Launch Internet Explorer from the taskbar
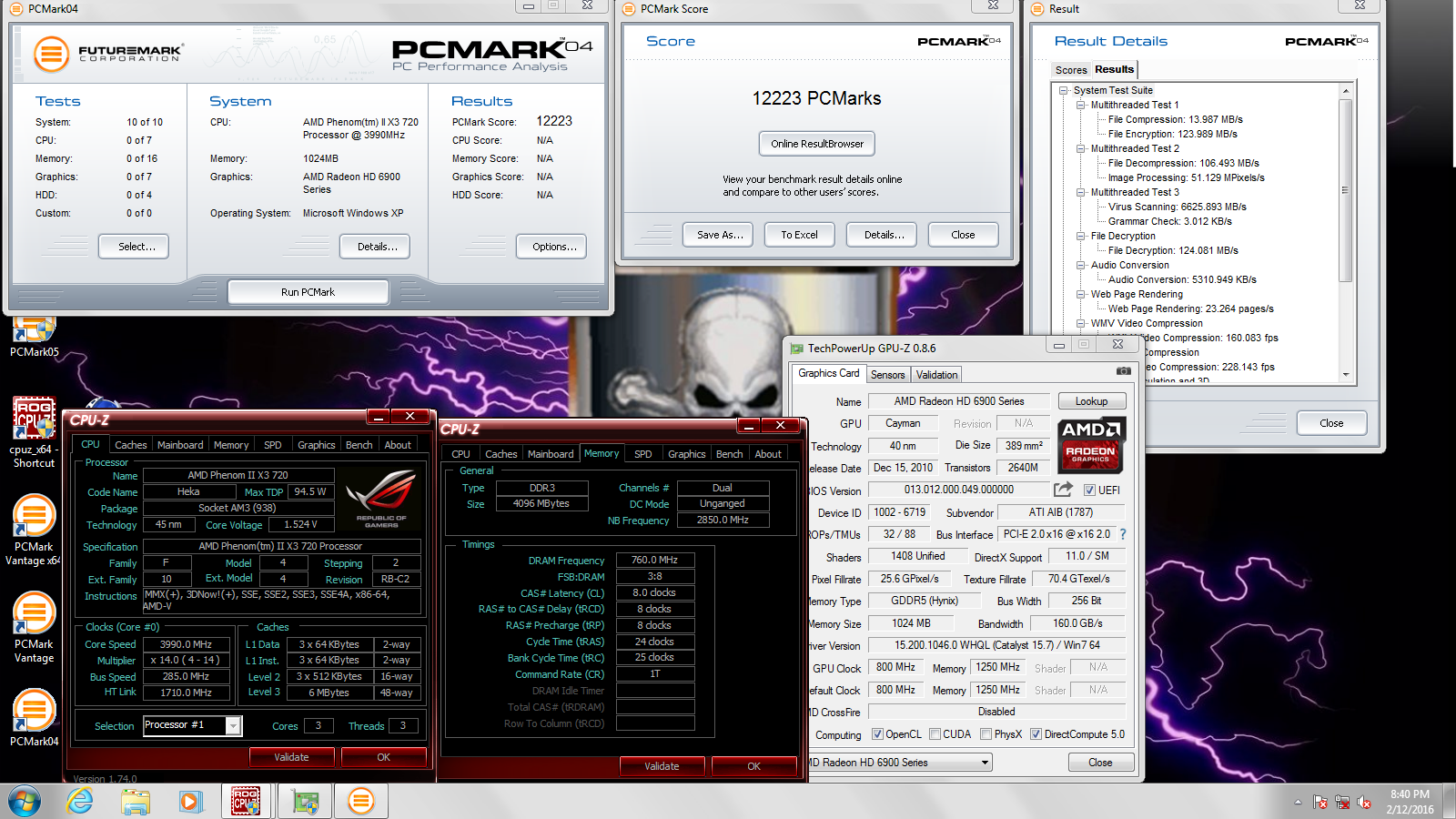 point(81,801)
